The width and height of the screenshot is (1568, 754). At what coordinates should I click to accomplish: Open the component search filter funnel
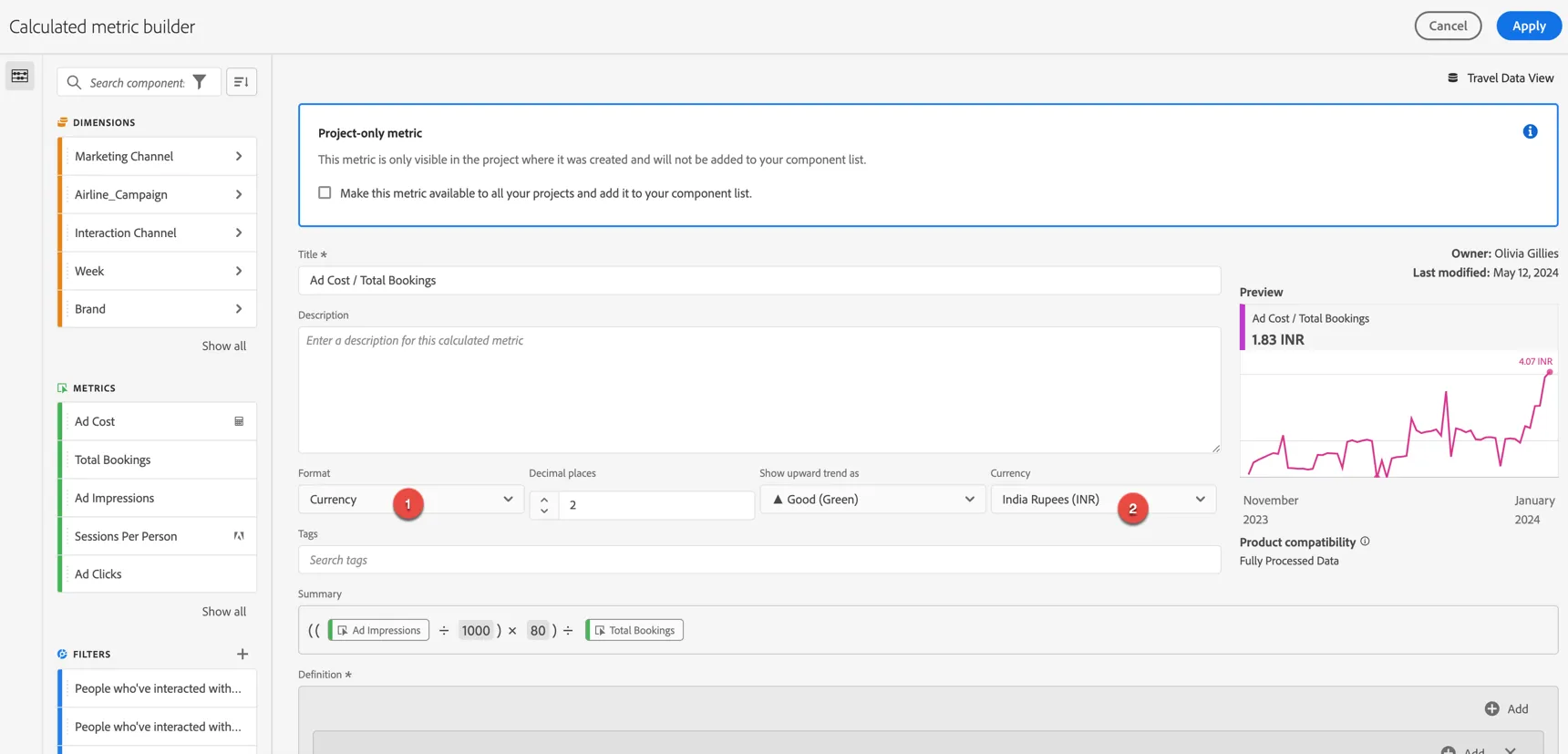200,82
